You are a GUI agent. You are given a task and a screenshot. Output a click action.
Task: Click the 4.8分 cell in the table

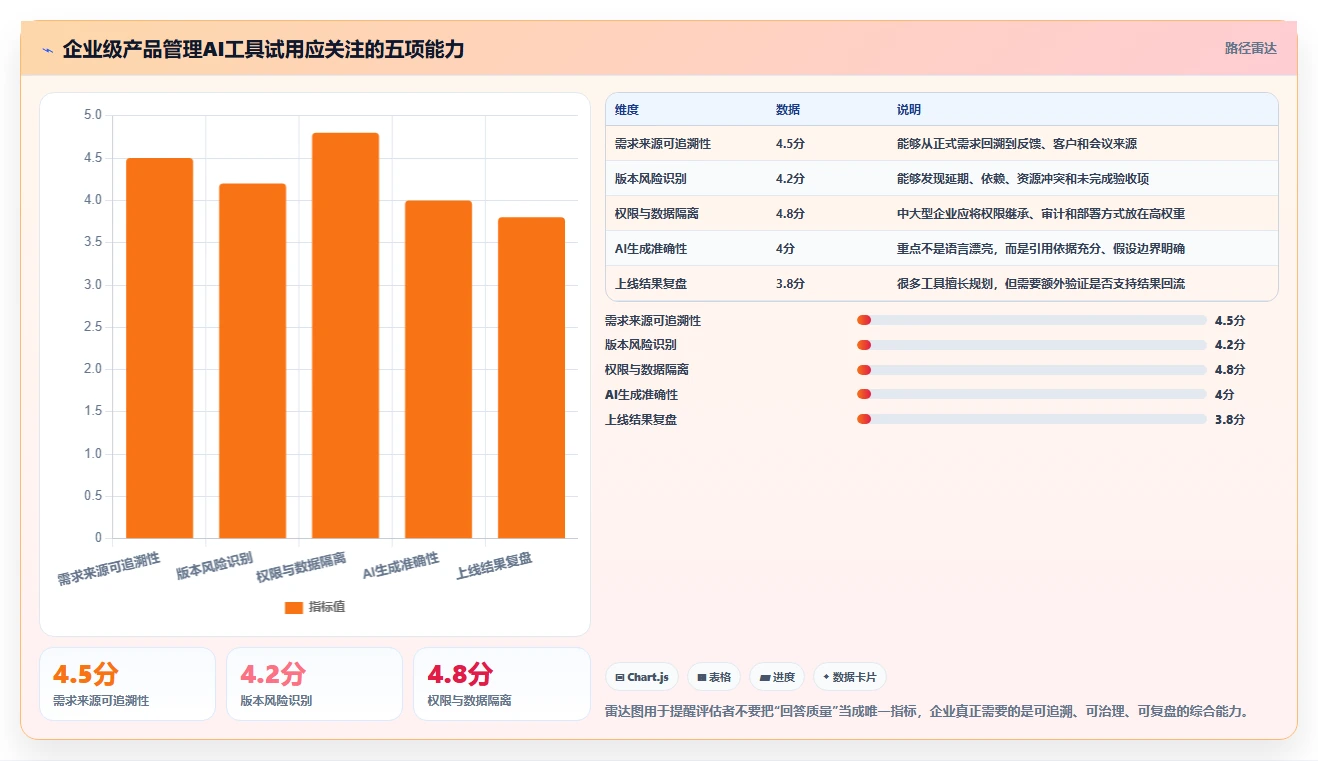[790, 214]
